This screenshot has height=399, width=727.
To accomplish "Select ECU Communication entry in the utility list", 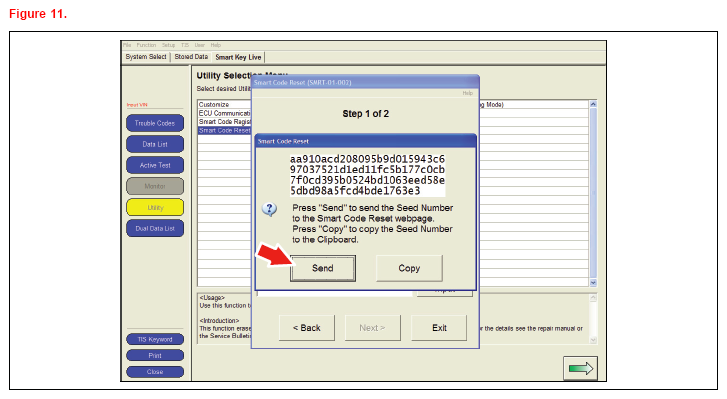I will 224,113.
